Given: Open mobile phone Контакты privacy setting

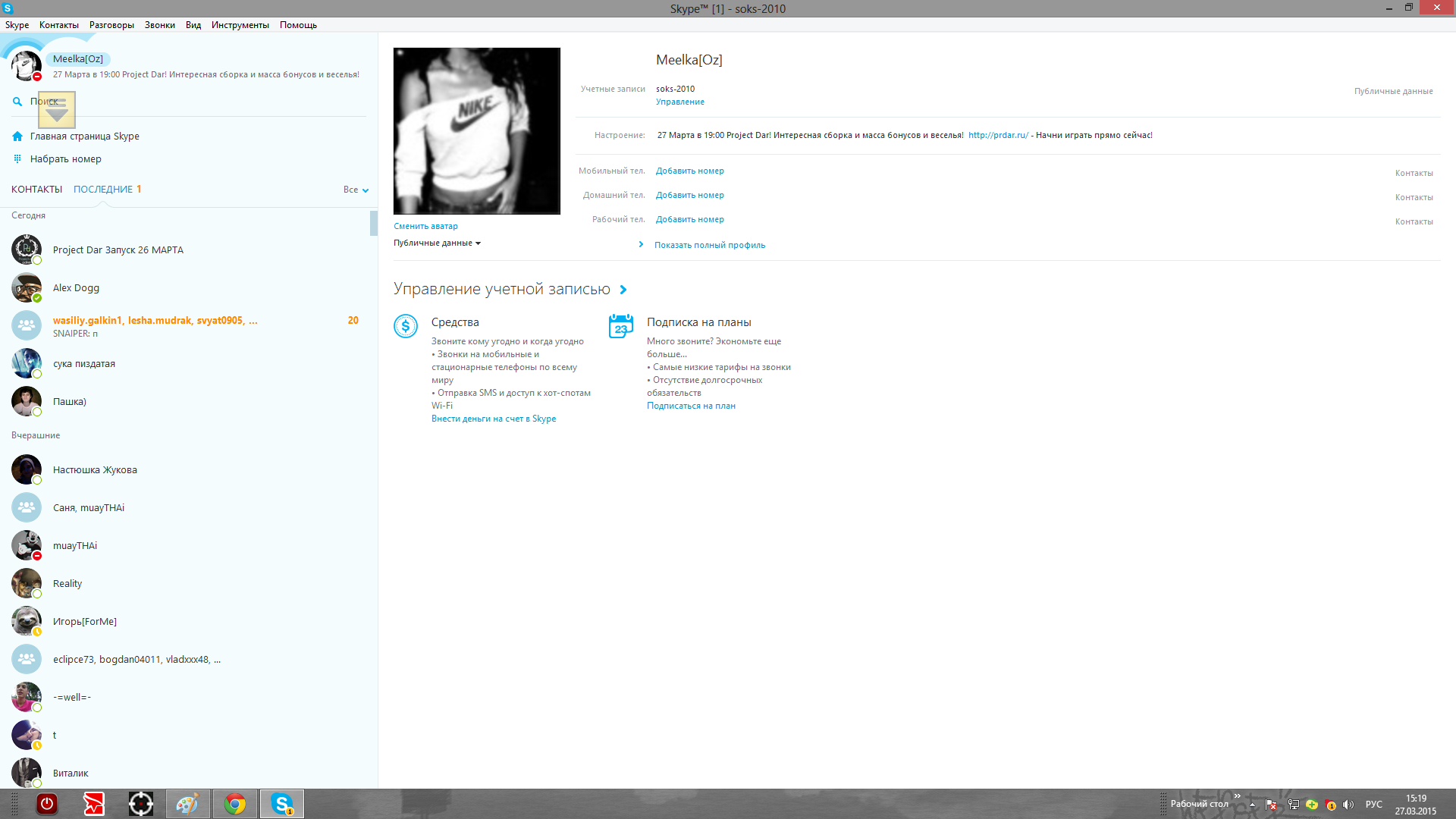Looking at the screenshot, I should [x=1414, y=173].
